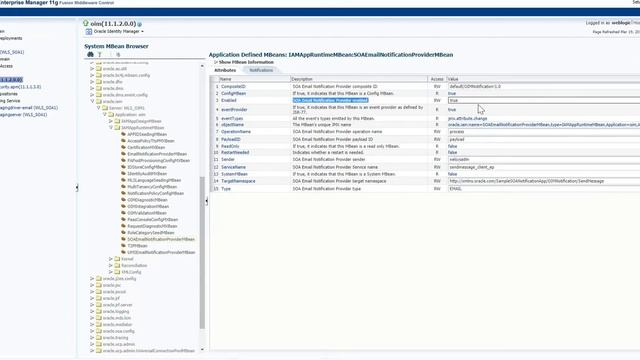This screenshot has height=360, width=640.
Task: Open the ServiceName attribute link
Action: [233, 167]
